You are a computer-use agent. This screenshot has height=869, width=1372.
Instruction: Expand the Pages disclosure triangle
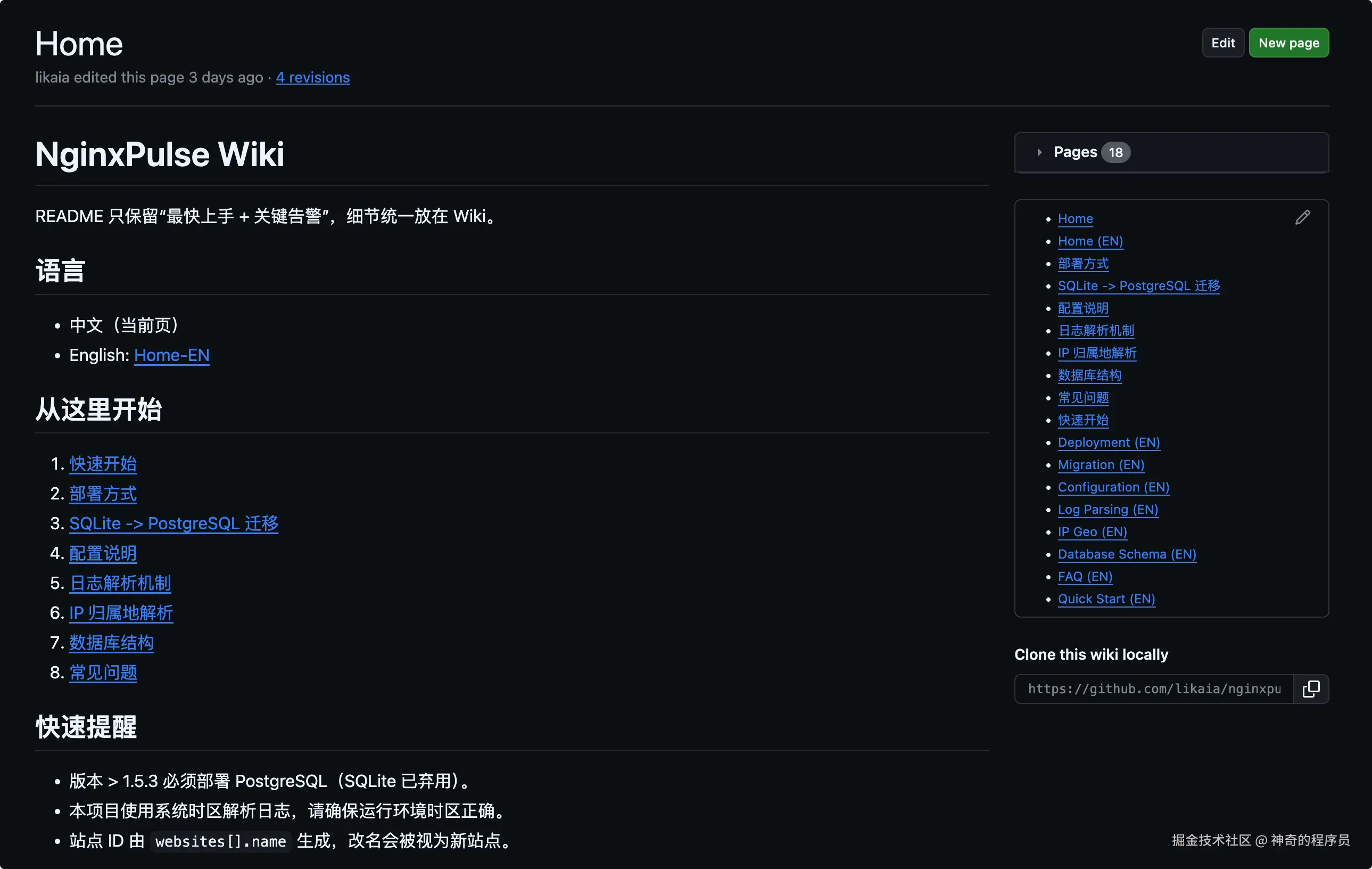coord(1039,152)
